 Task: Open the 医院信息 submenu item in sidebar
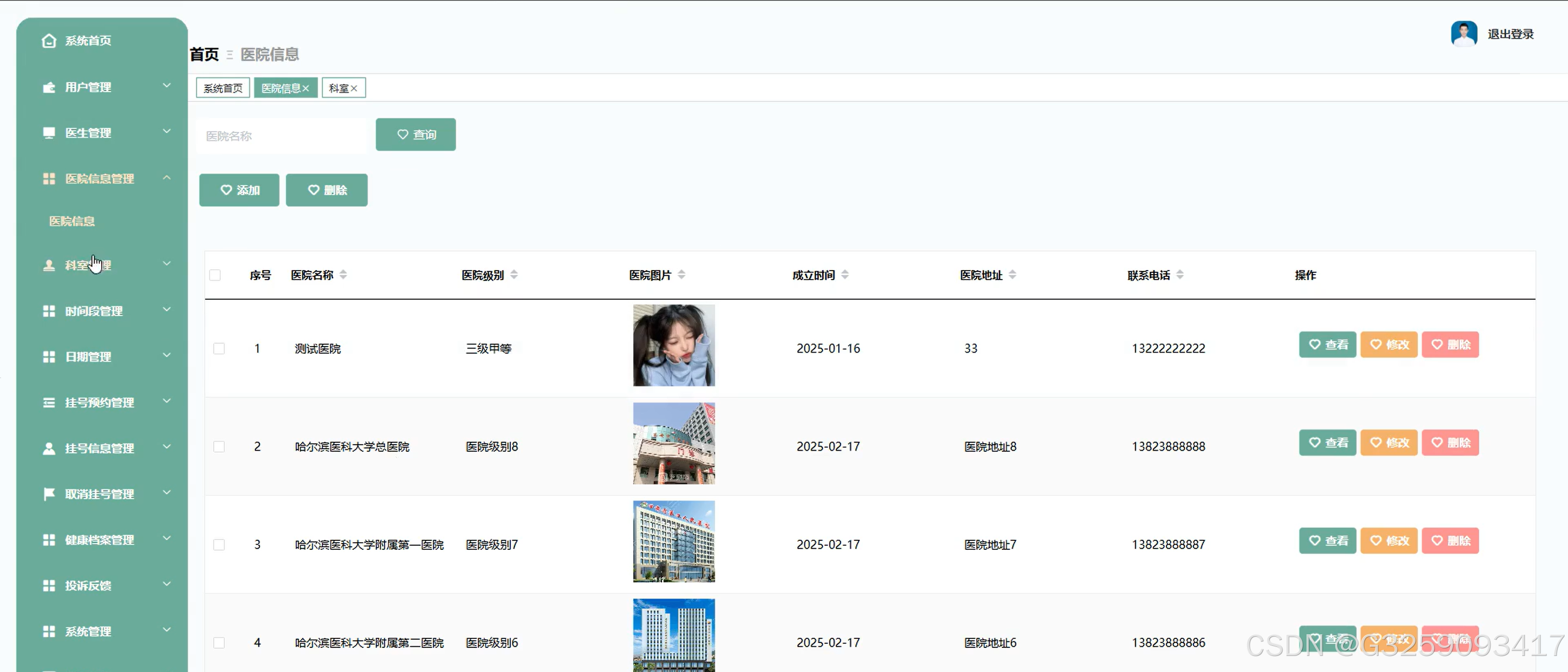[72, 221]
